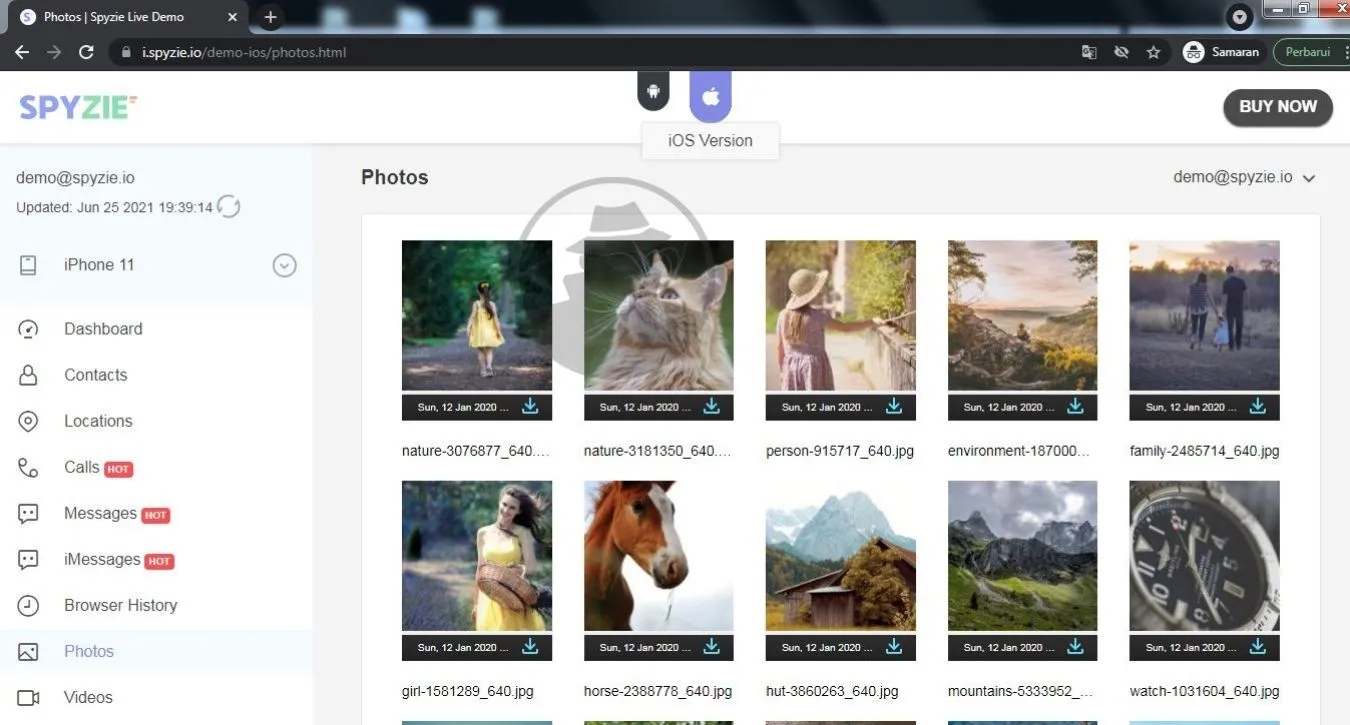
Task: Download mountains-5333952 photo
Action: [1076, 646]
